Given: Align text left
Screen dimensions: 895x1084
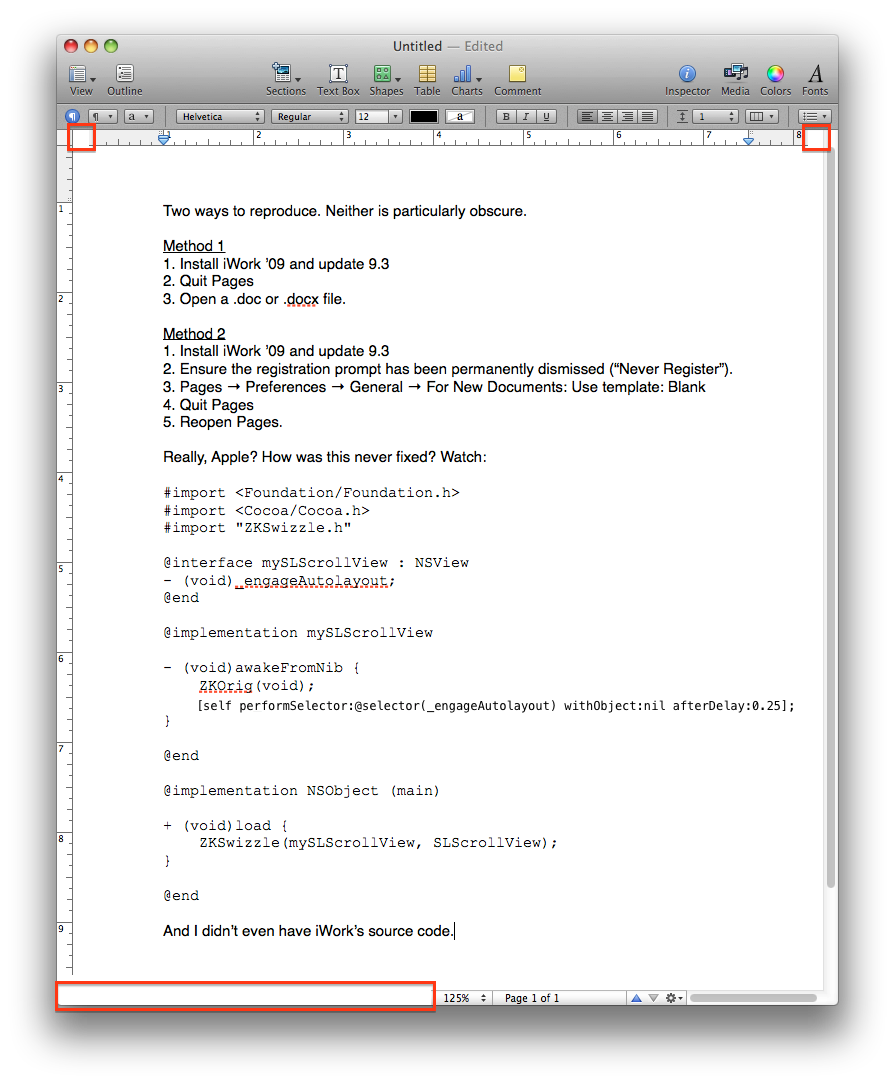Looking at the screenshot, I should pyautogui.click(x=587, y=117).
